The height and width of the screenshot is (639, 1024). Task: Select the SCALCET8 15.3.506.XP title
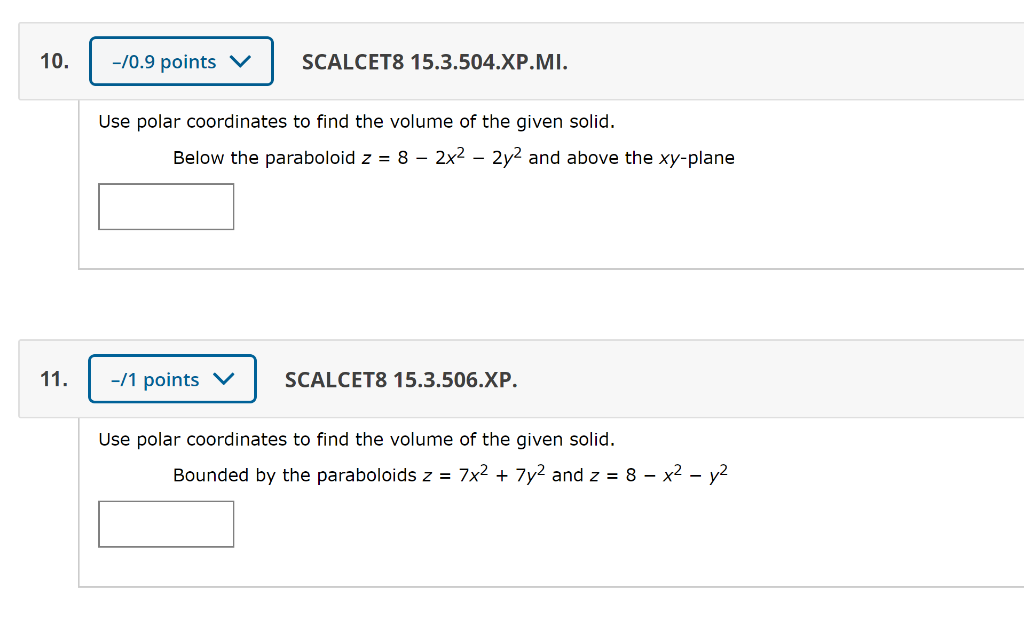click(x=400, y=380)
